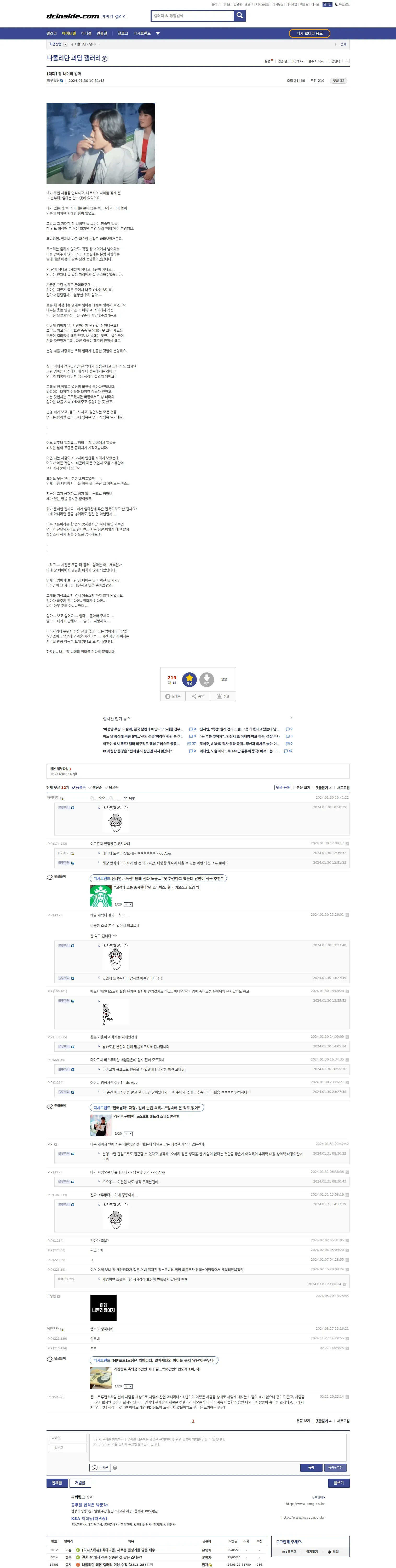
Task: Click the 로그인 button at top
Action: click(x=327, y=4)
